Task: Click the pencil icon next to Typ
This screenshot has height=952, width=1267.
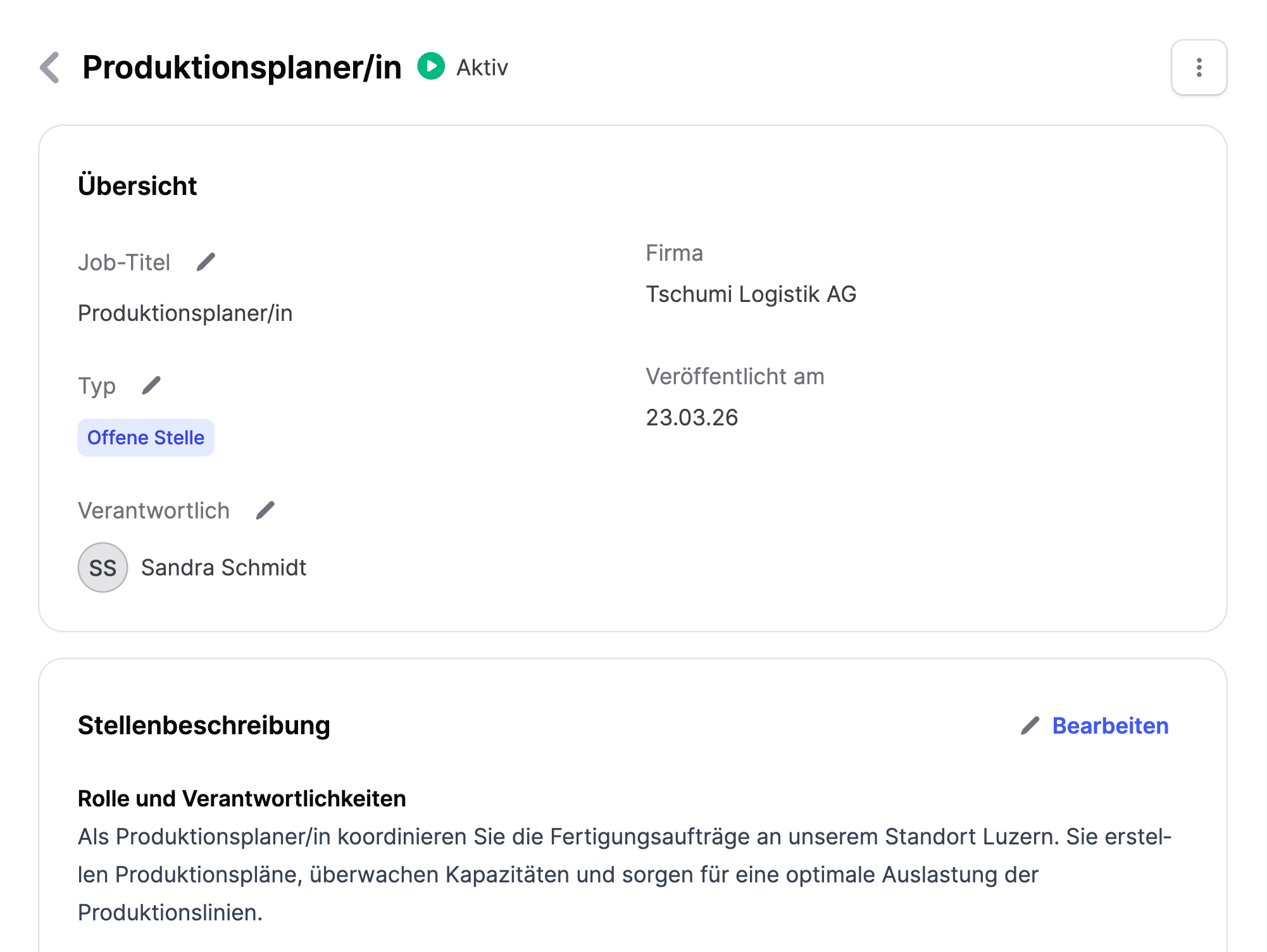Action: pos(152,384)
